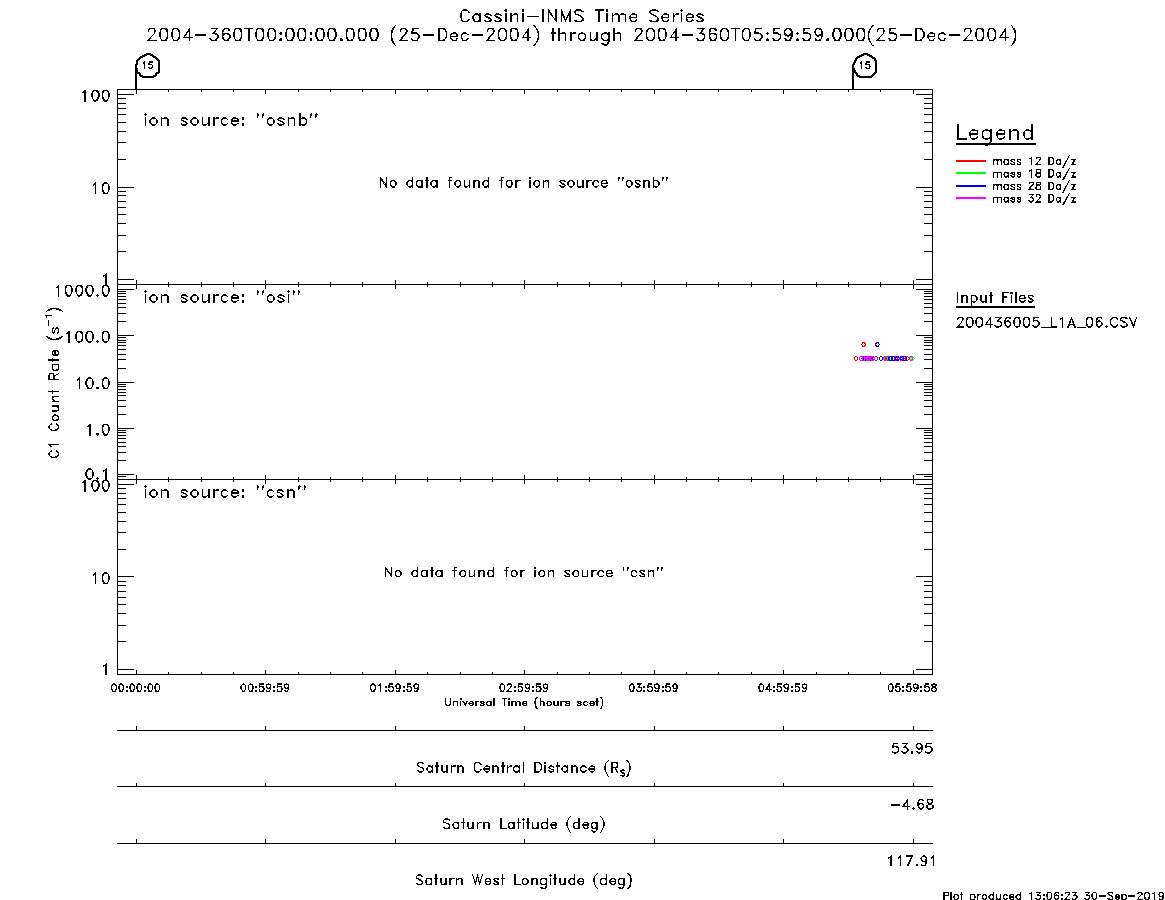The image size is (1165, 900).
Task: Click the Saturn West Longitude label
Action: (x=524, y=881)
